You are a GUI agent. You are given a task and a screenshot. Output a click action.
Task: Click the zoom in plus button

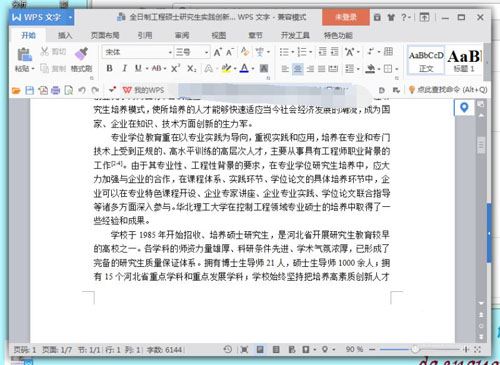point(466,349)
